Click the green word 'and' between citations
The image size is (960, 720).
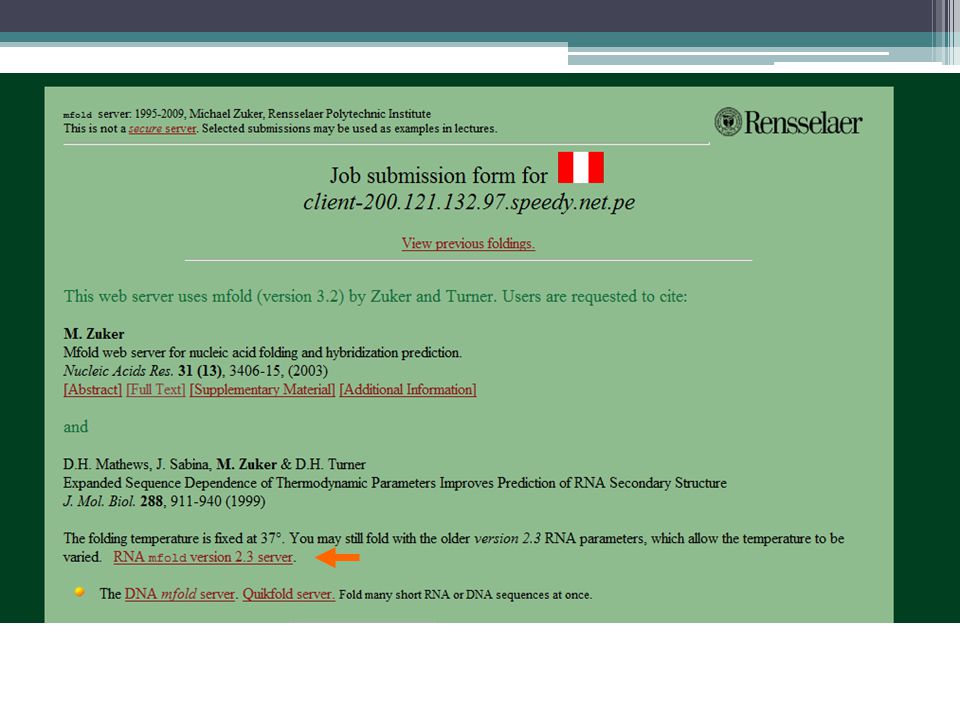(x=76, y=427)
